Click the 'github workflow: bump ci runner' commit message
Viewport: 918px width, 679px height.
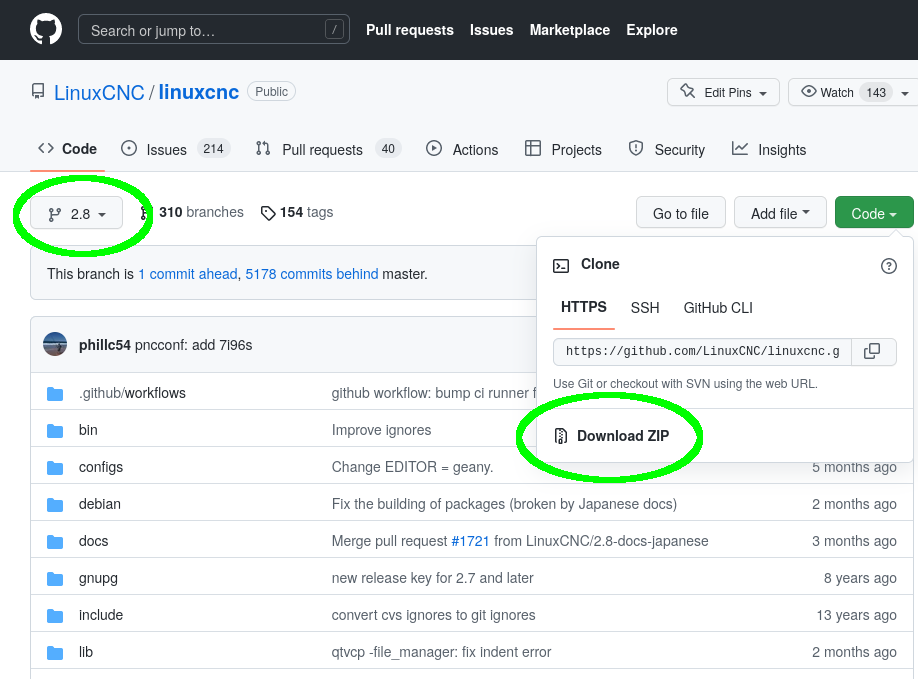click(434, 393)
